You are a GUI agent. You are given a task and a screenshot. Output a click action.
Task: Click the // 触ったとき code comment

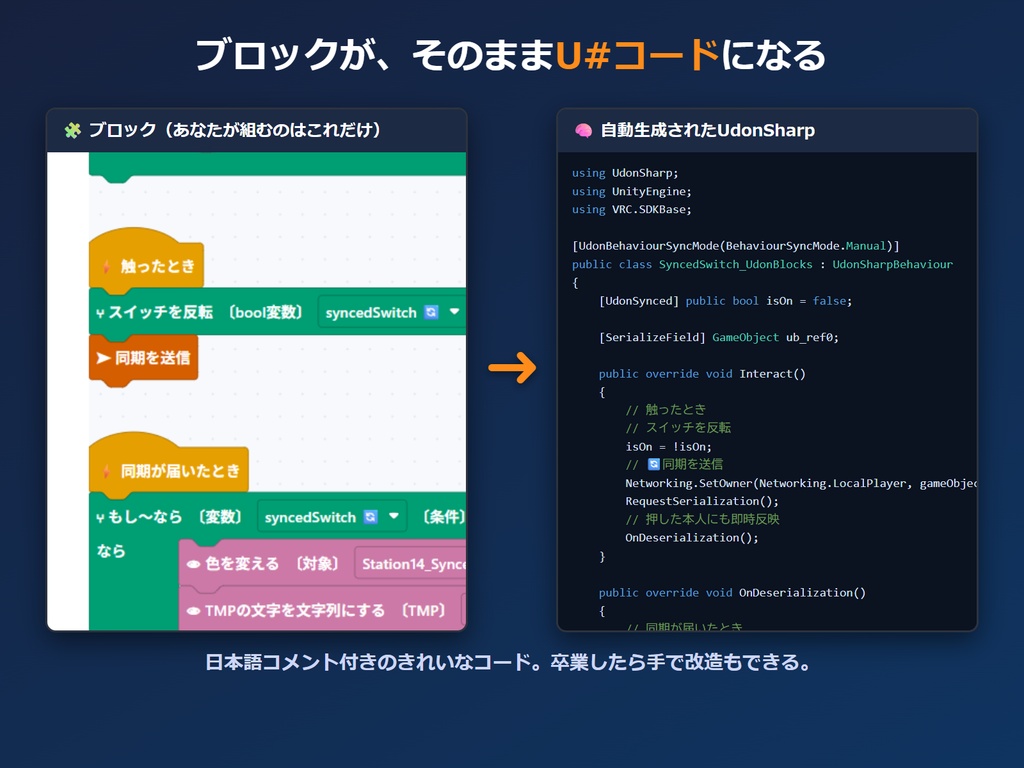tap(666, 409)
